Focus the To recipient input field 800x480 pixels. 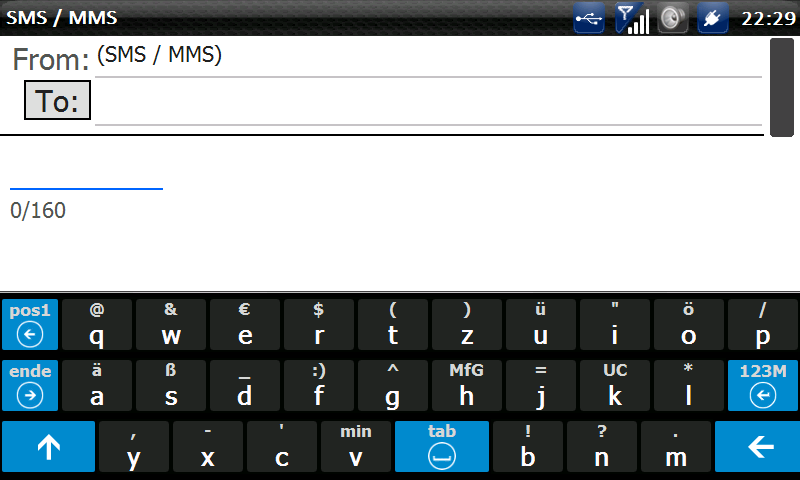pyautogui.click(x=429, y=102)
